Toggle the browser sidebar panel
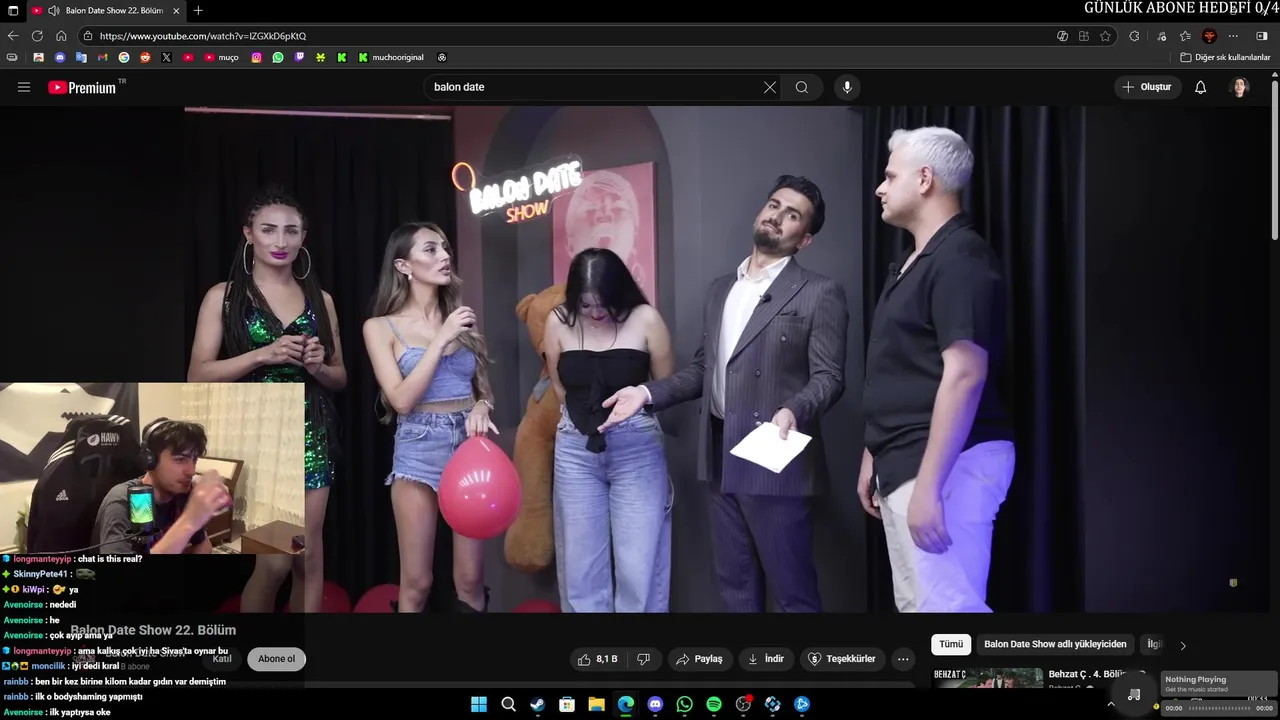 (1262, 36)
